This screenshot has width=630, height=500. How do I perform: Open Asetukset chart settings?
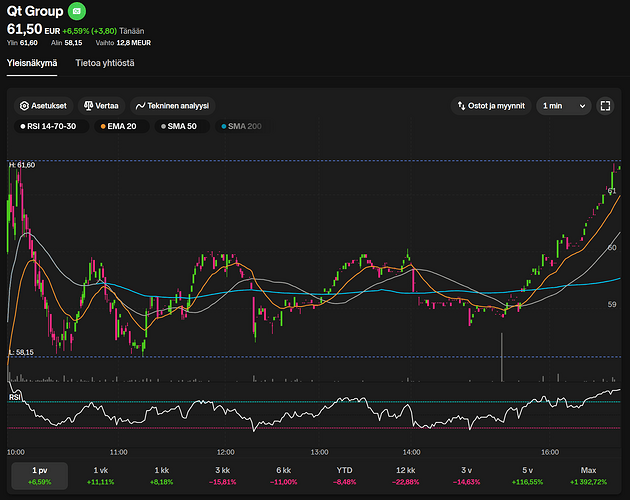coord(43,106)
